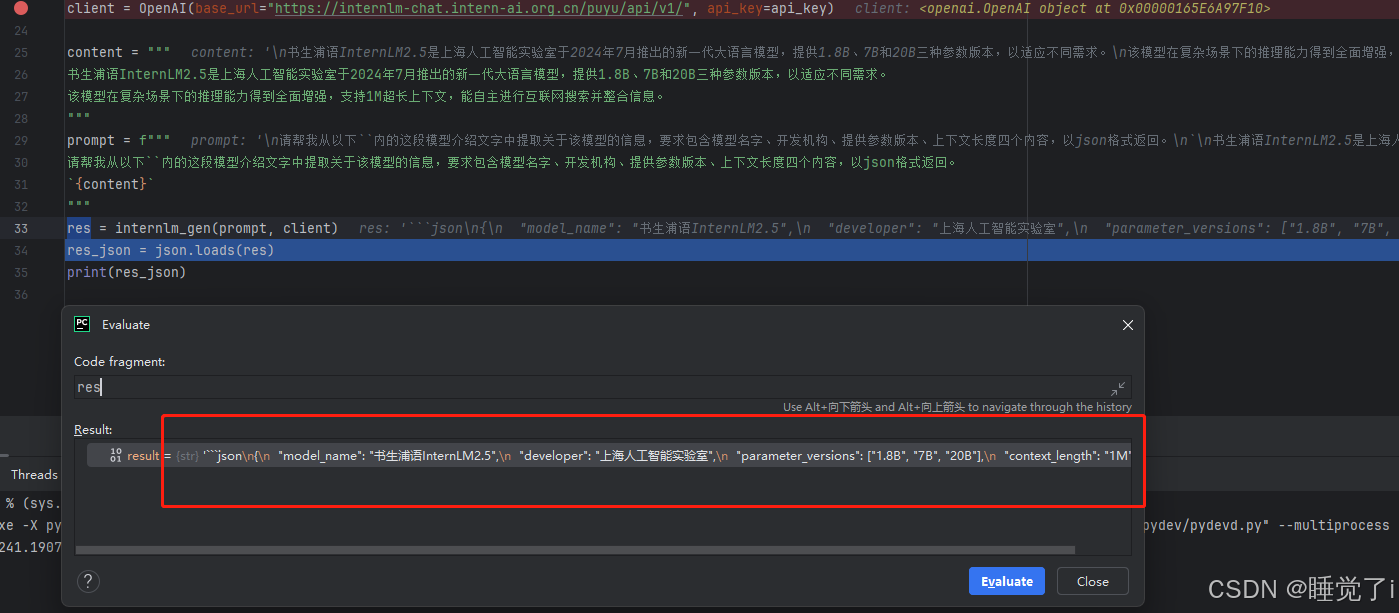1399x613 pixels.
Task: Dismiss the Evaluate dialog with its X
Action: [1127, 324]
